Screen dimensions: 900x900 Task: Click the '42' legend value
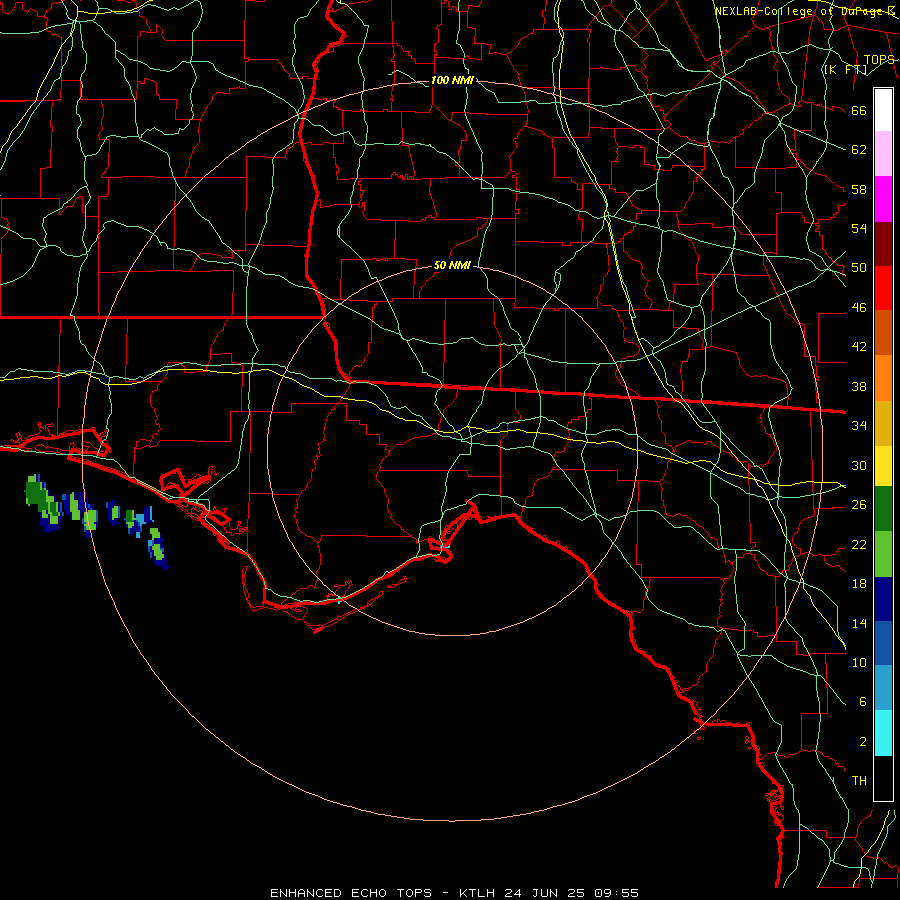[x=859, y=346]
